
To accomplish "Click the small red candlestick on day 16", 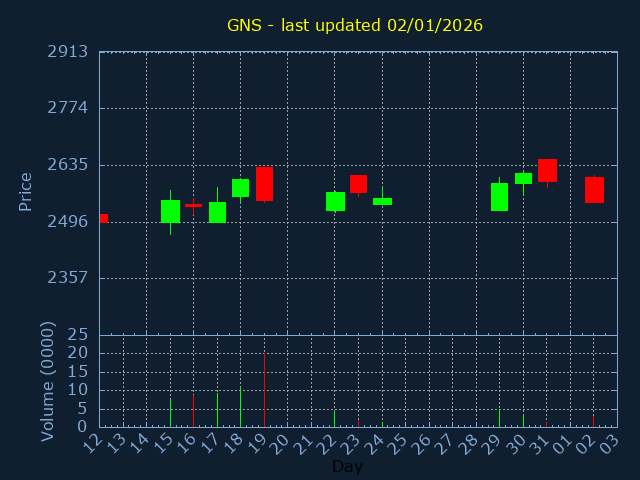I will pos(193,205).
